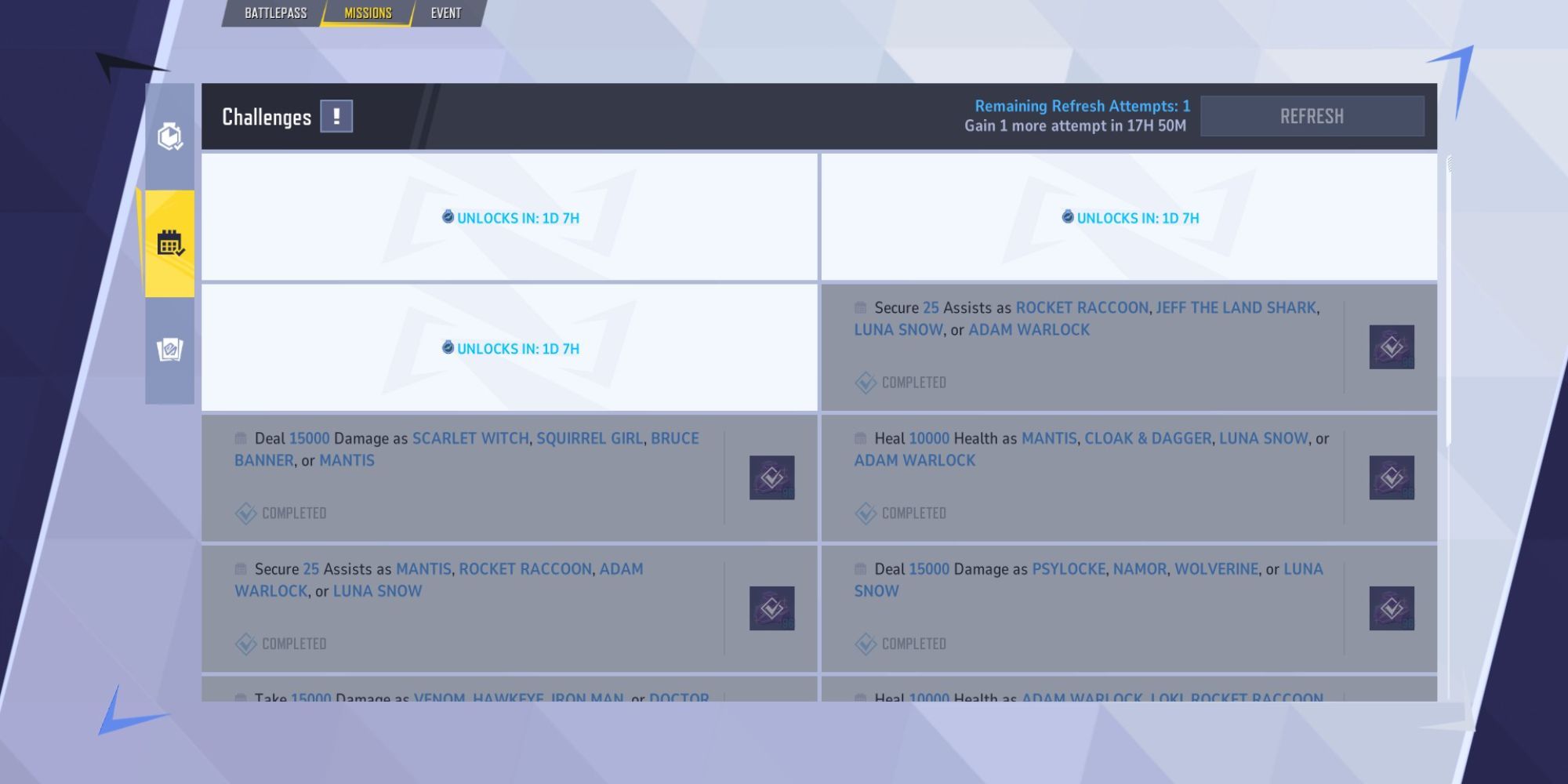Screen dimensions: 1568x784
Task: Click the top-left locked challenge unlock timer
Action: point(510,218)
